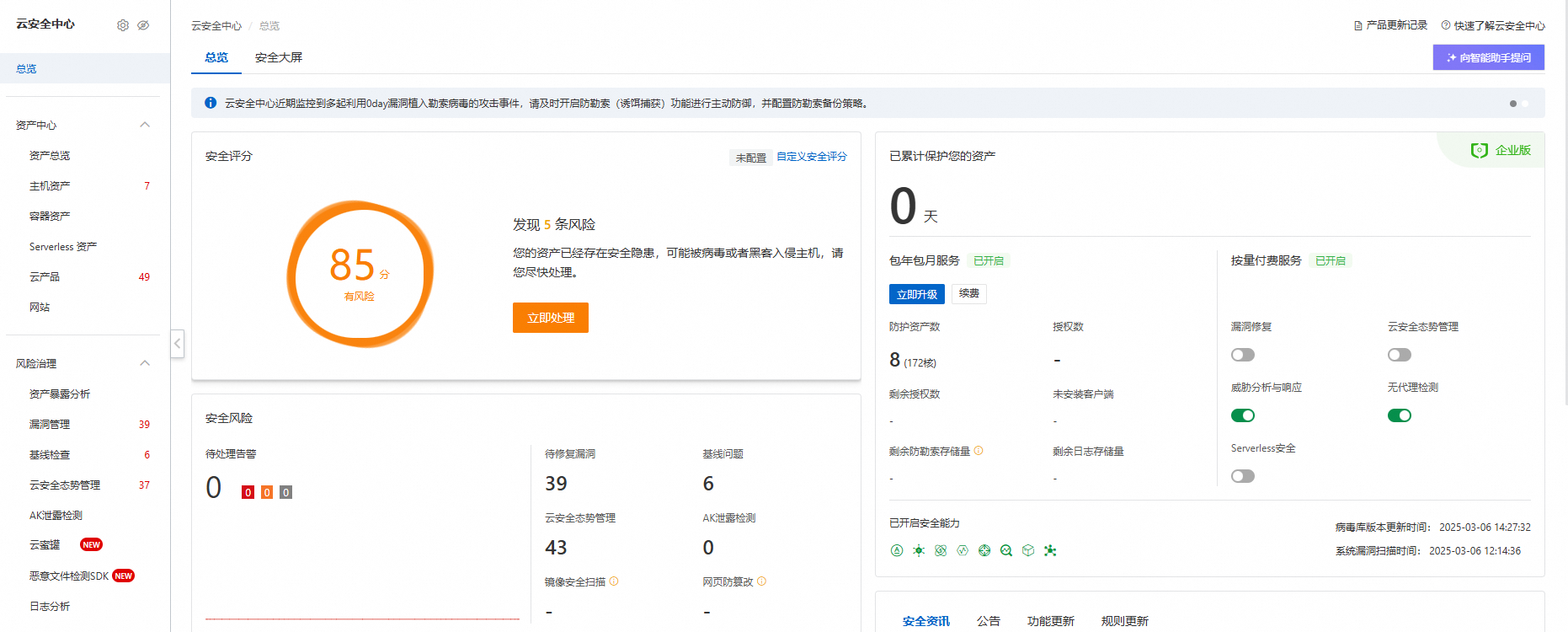This screenshot has height=632, width=1568.
Task: Open the 规则更新 tab
Action: pyautogui.click(x=1125, y=621)
